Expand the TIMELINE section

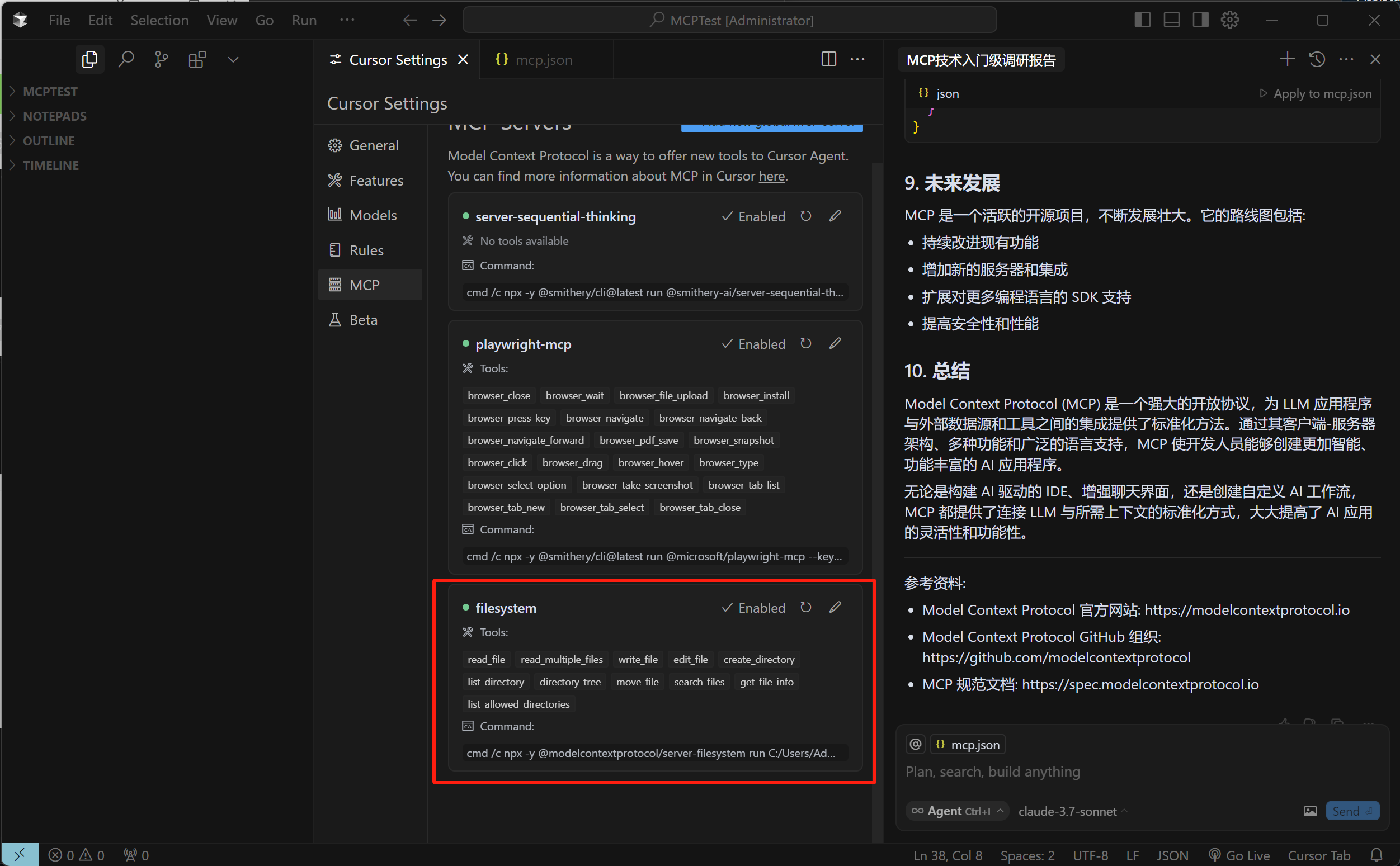coord(157,165)
